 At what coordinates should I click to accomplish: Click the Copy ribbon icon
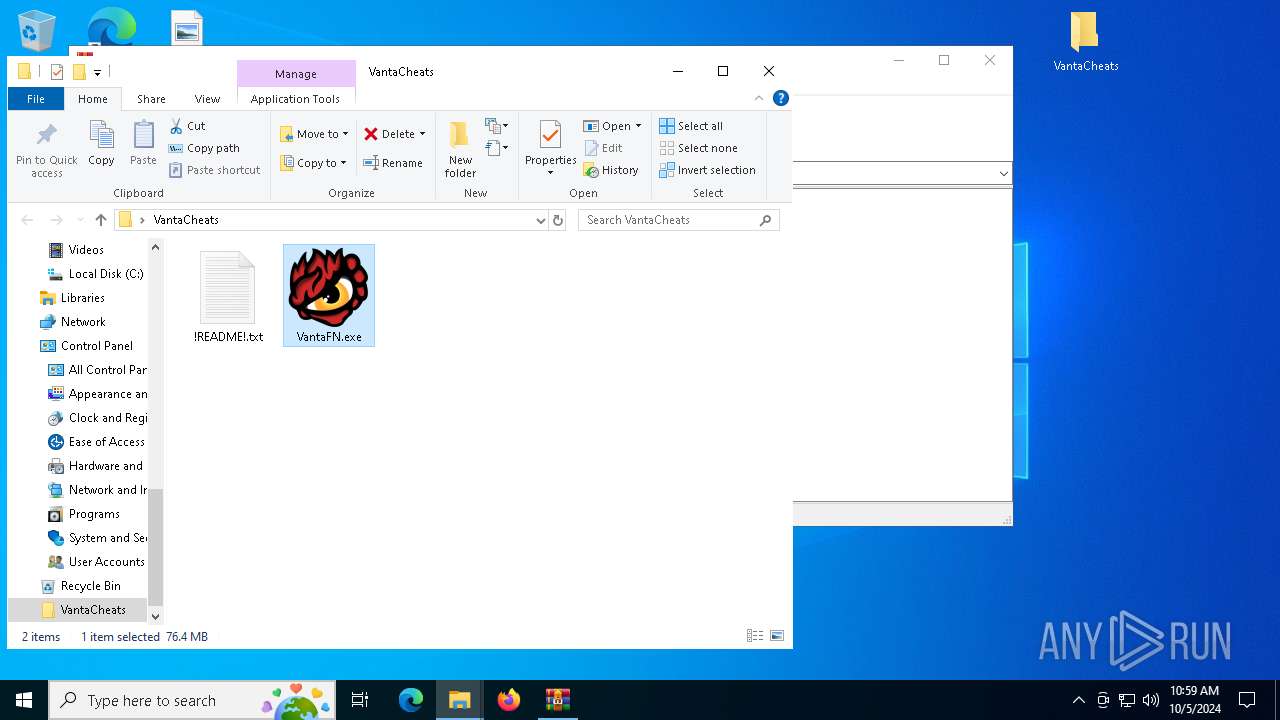101,144
